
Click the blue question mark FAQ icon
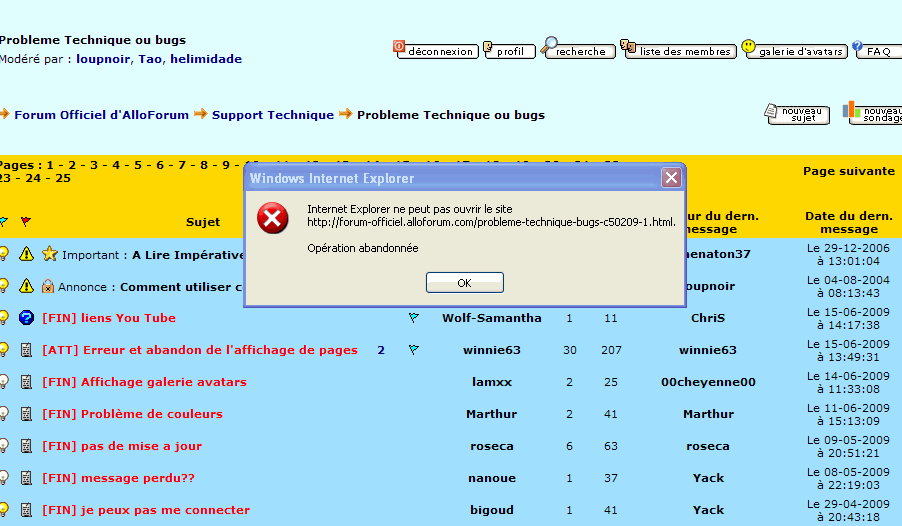tap(857, 48)
